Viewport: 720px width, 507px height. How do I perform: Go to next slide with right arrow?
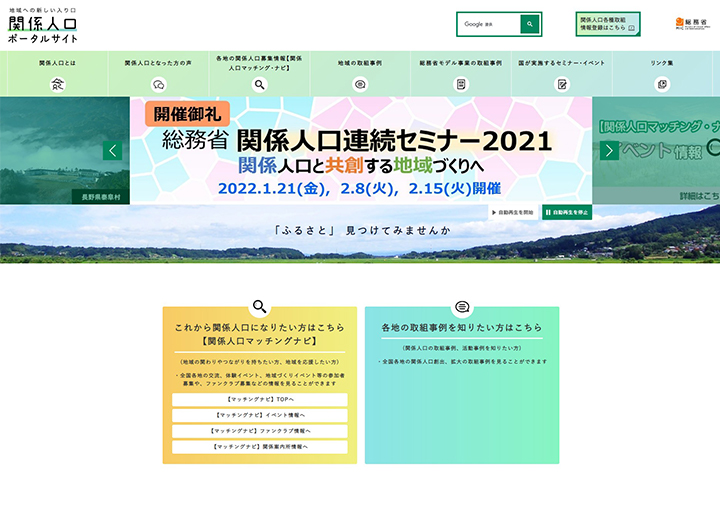609,151
